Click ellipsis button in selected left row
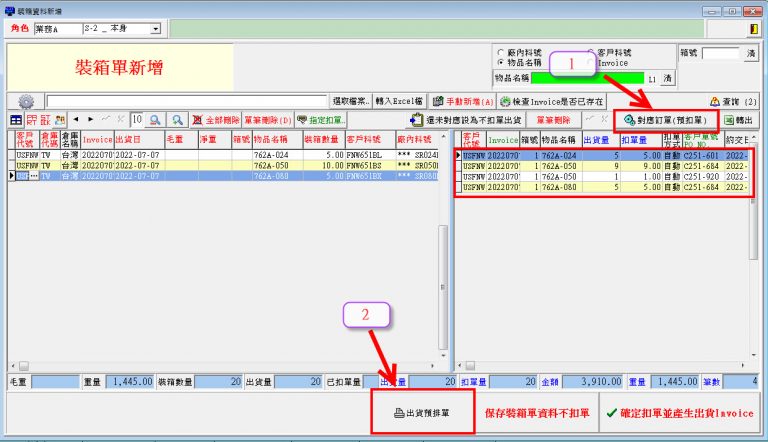 tap(34, 175)
